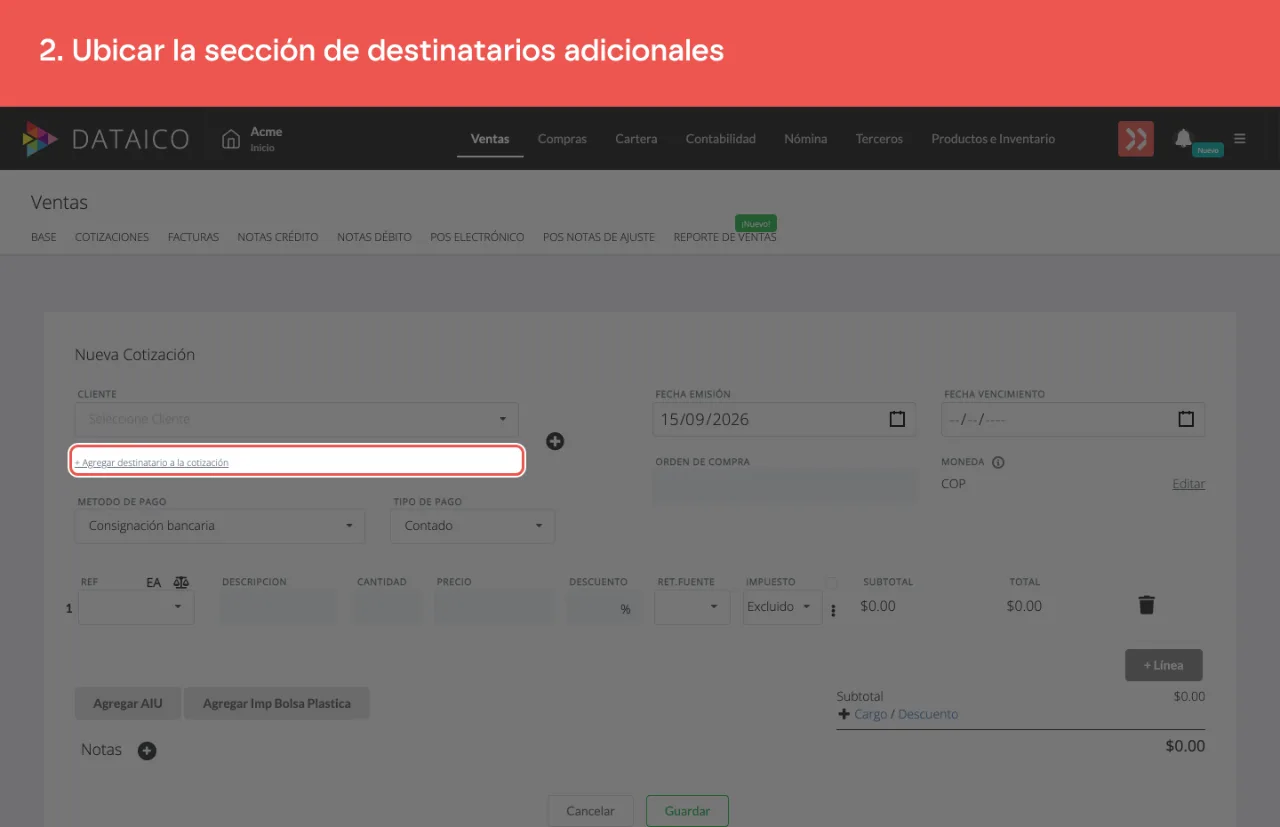
Task: Expand the Cliente selection dropdown
Action: 297,419
